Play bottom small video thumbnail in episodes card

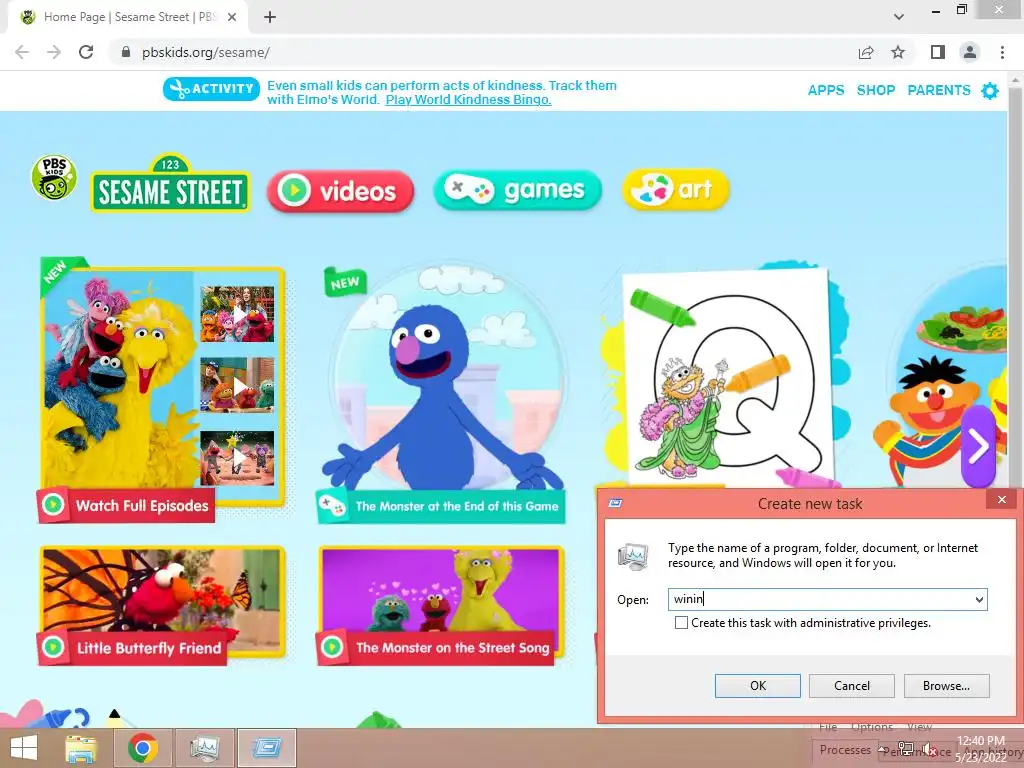[x=237, y=458]
